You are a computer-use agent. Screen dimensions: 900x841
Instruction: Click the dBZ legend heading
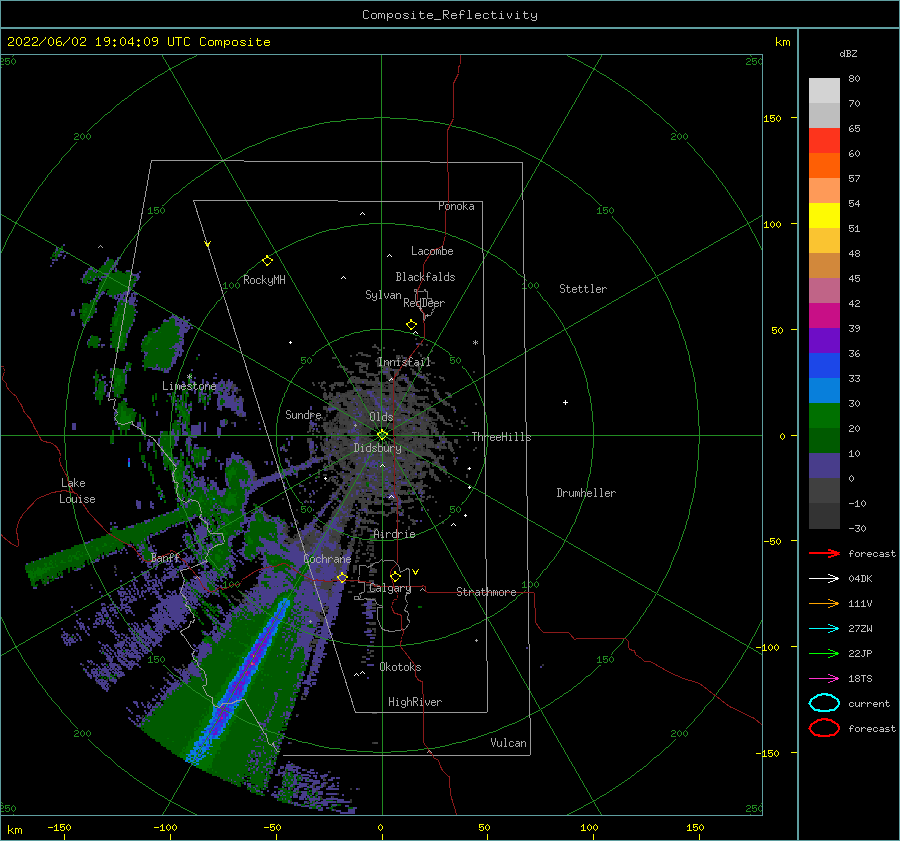848,53
